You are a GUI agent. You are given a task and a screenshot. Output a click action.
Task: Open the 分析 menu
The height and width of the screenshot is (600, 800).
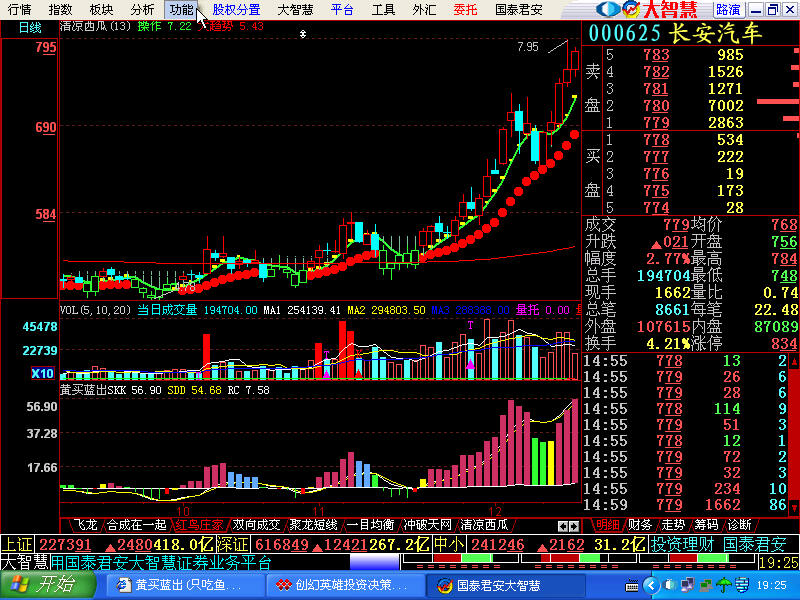click(142, 10)
